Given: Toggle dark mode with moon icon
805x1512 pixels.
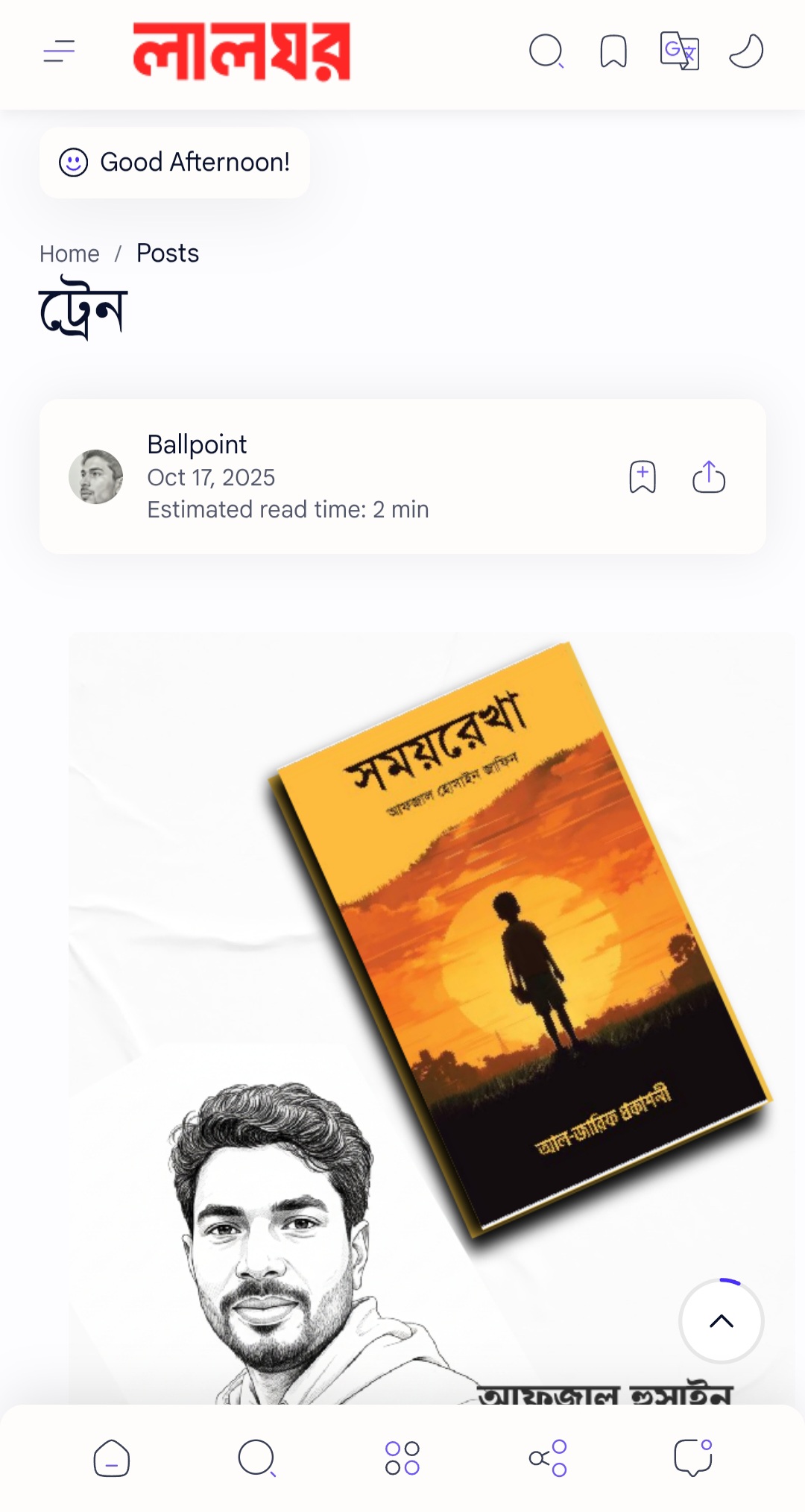Looking at the screenshot, I should (x=746, y=51).
